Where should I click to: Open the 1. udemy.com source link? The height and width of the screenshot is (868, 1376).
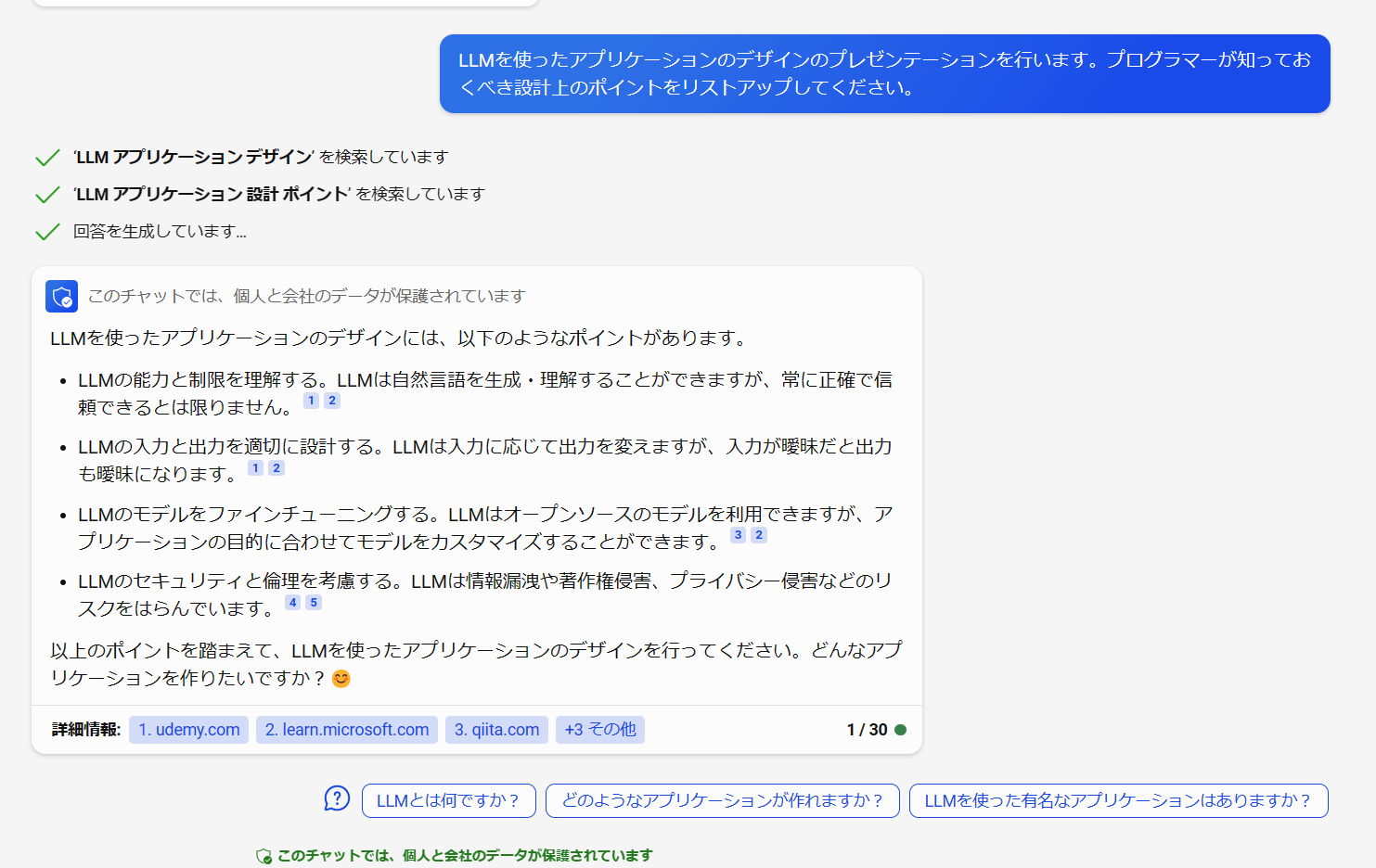coord(189,730)
